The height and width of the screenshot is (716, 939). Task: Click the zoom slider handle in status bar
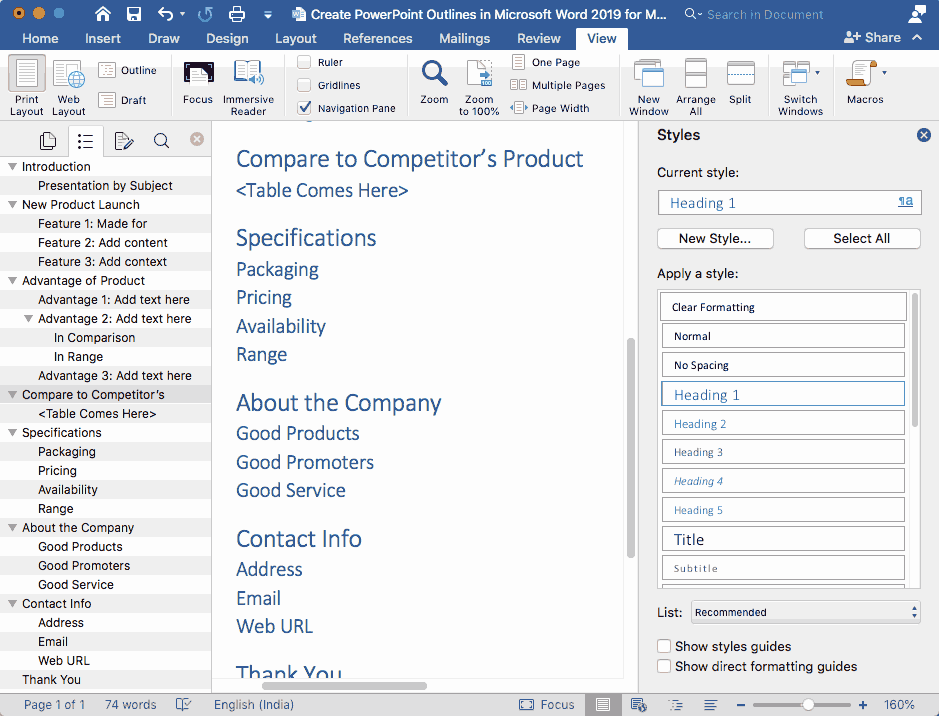click(808, 705)
